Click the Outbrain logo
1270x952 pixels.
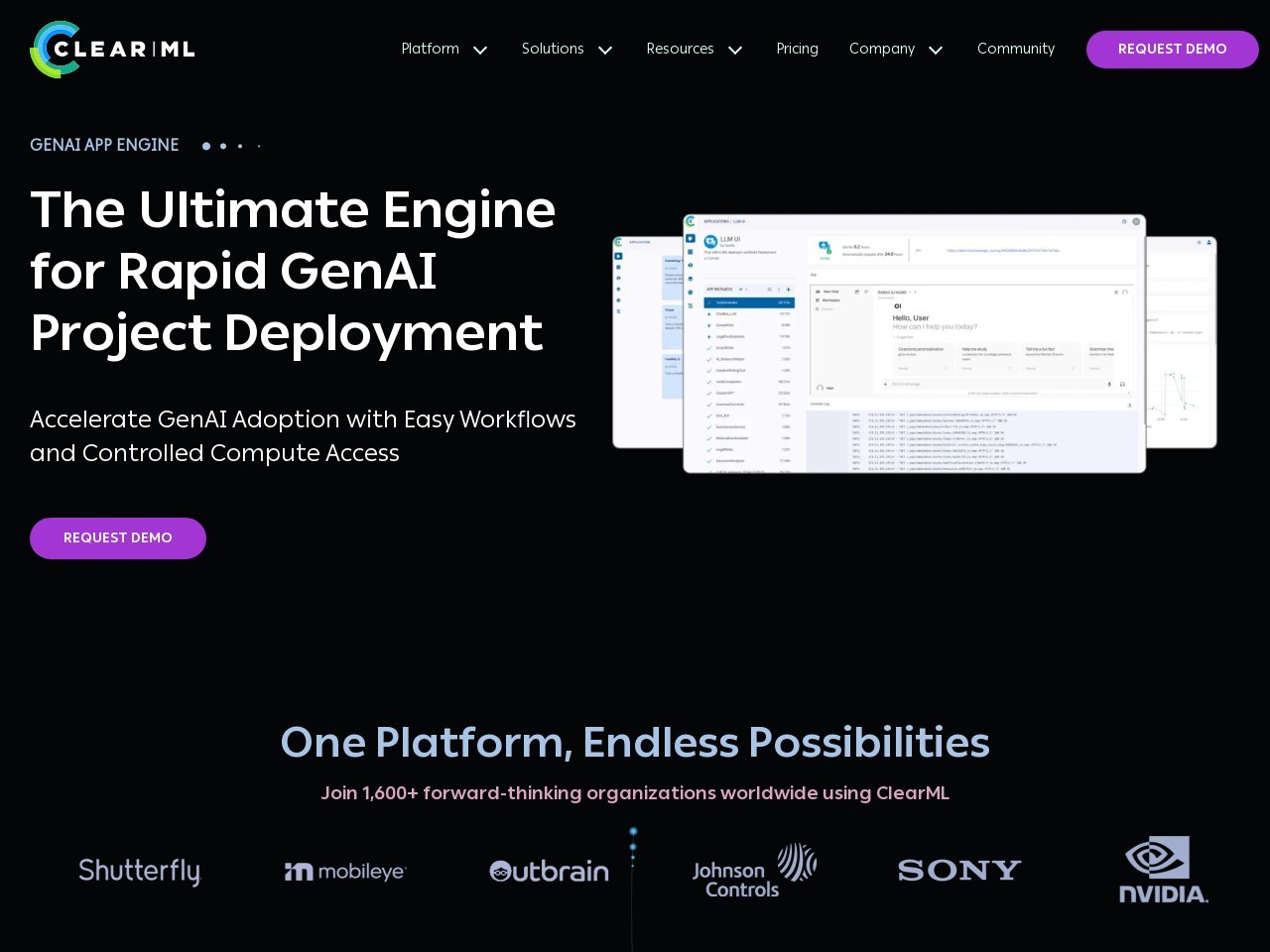click(x=549, y=872)
